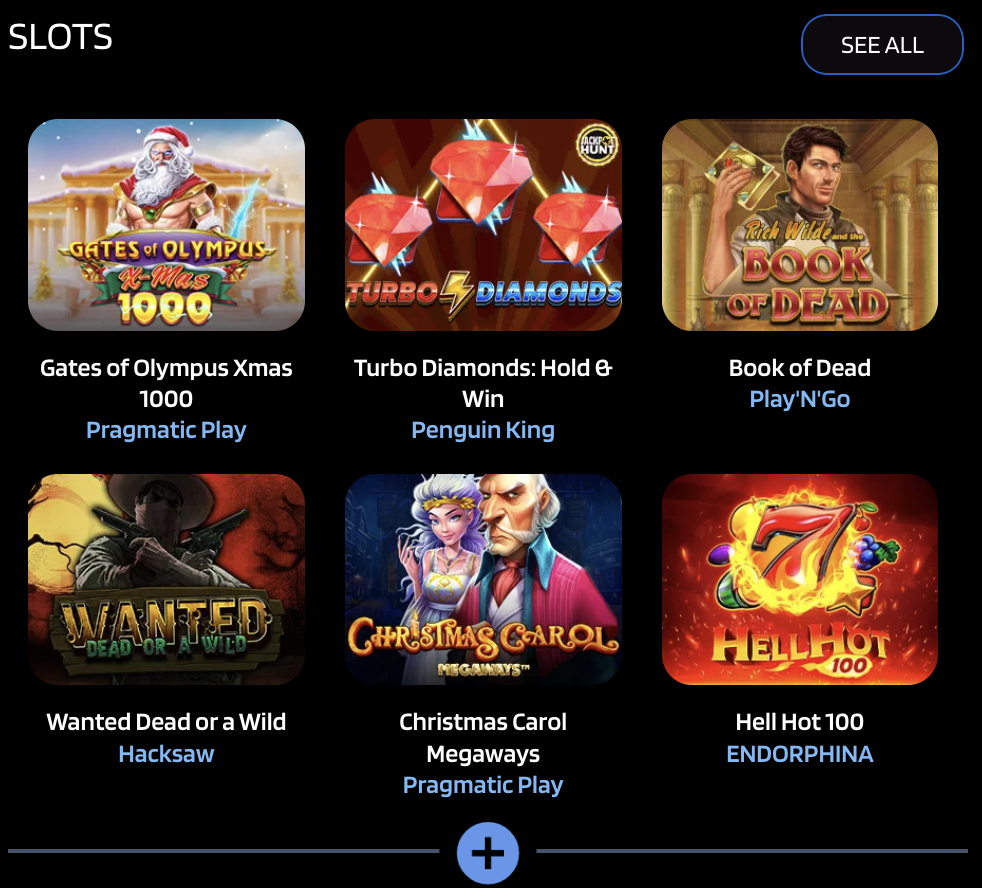982x888 pixels.
Task: Open Pragmatic Play link under Christmas Carol Megaways
Action: (x=483, y=785)
